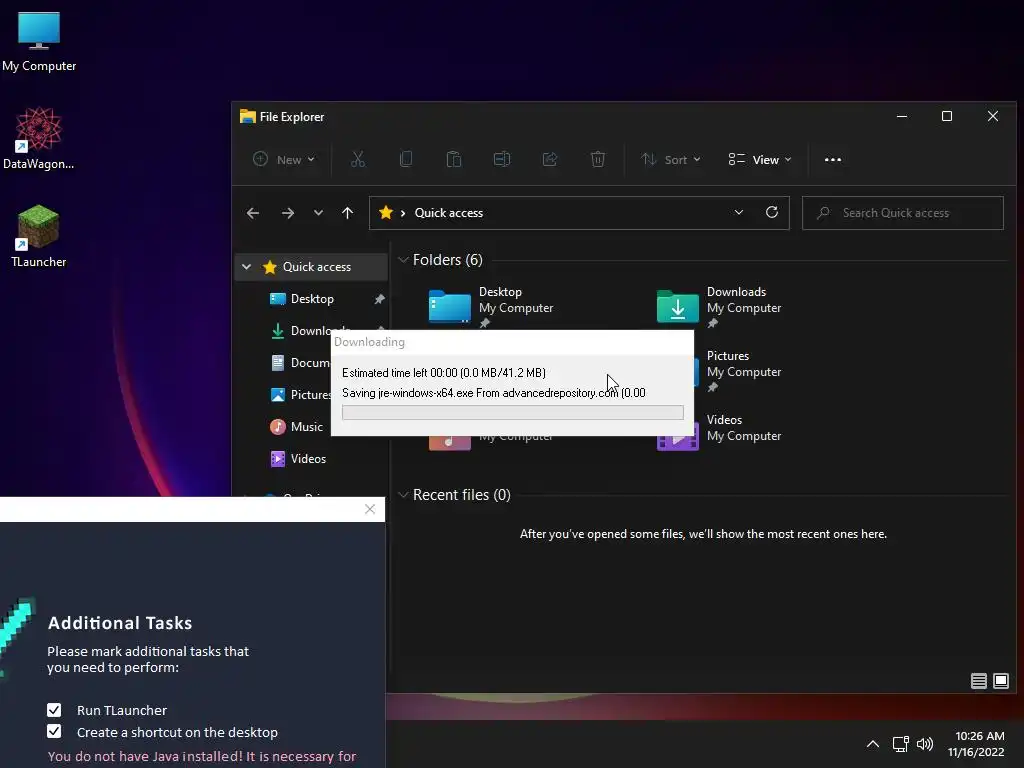Close the TLauncher installer window
The image size is (1024, 768).
(x=370, y=509)
